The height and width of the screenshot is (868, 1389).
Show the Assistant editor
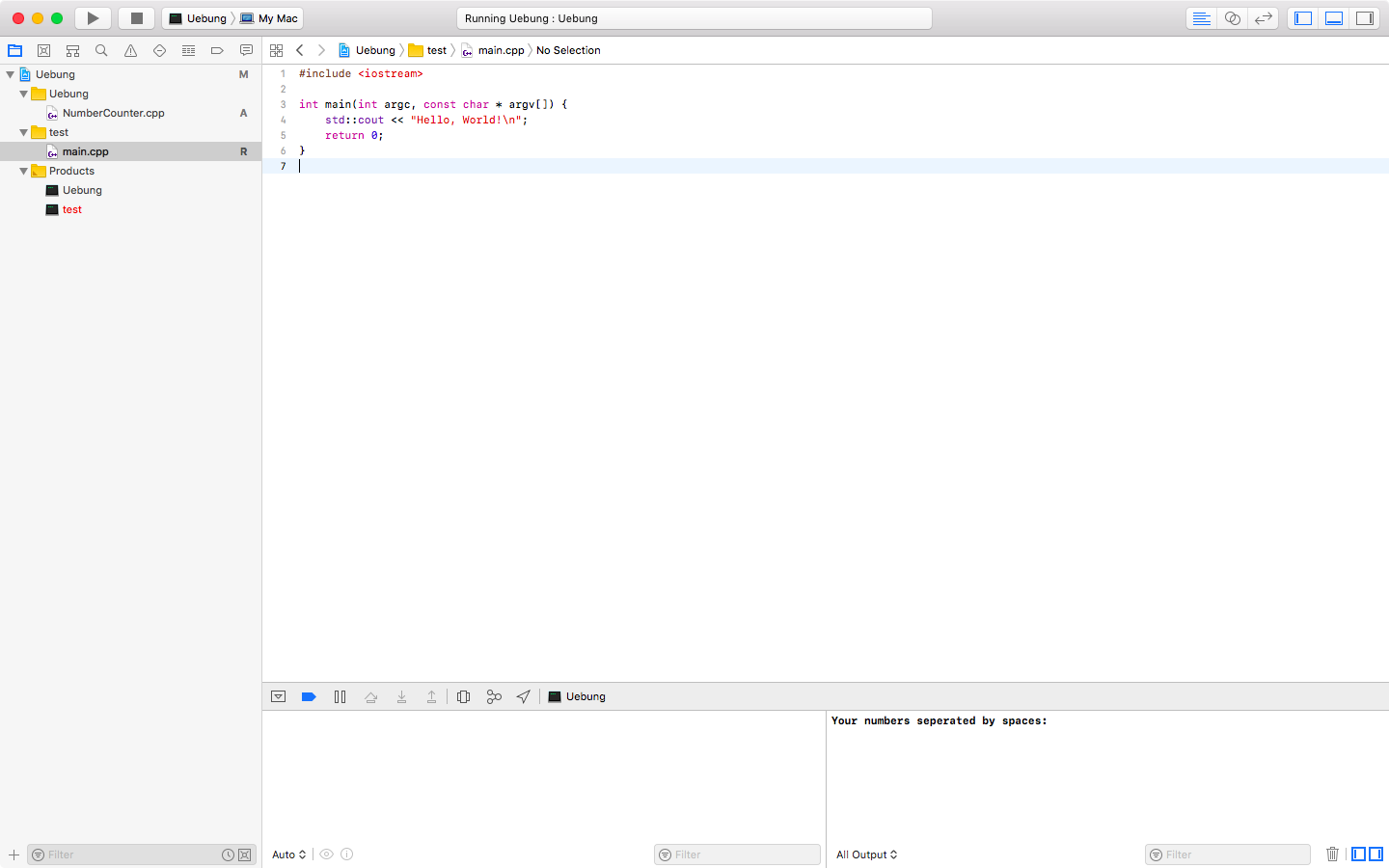click(x=1232, y=18)
